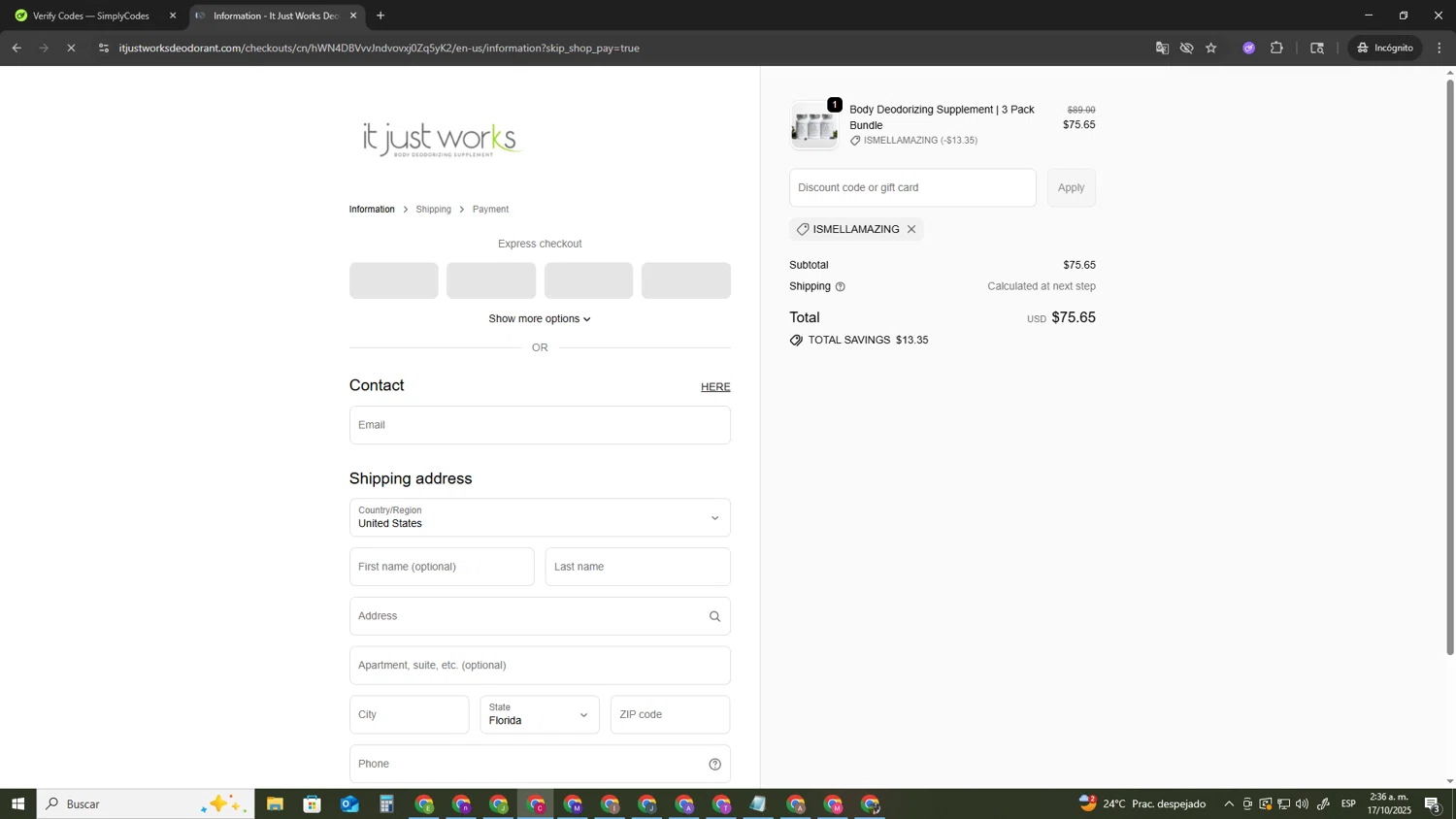
Task: Click the weather widget 24°C Prac. despejado
Action: [x=1142, y=804]
